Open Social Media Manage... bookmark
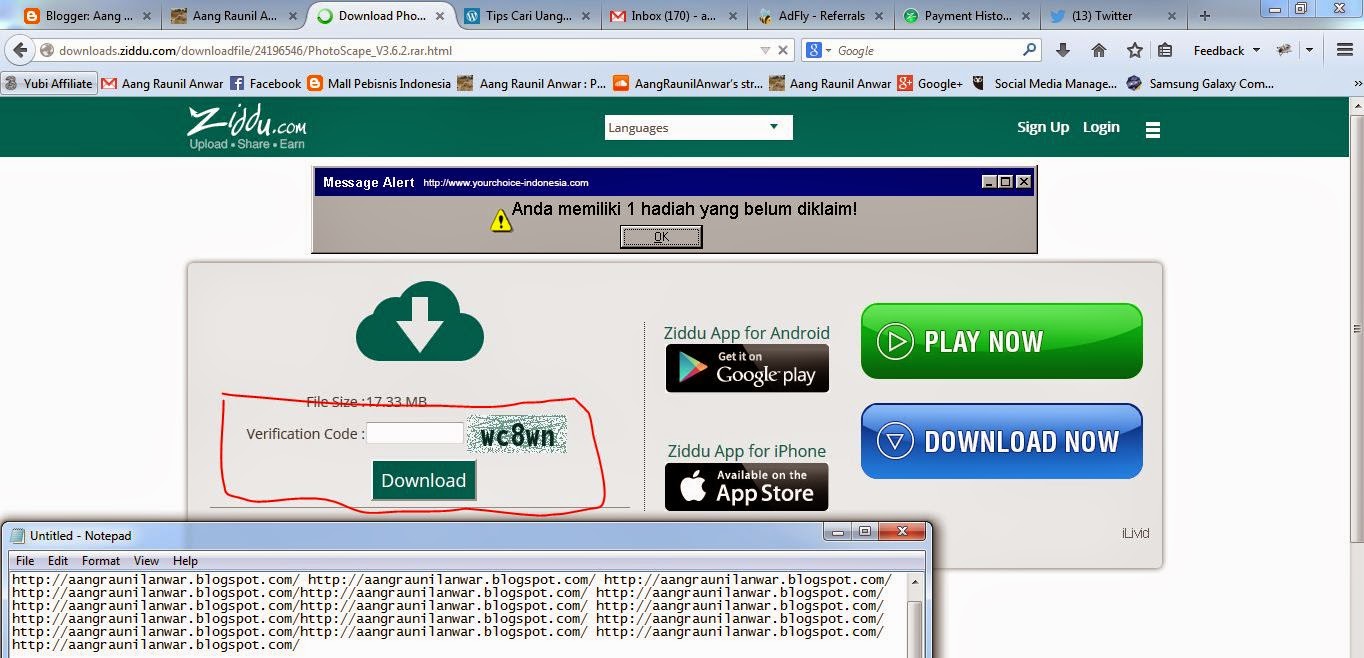The image size is (1364, 658). click(x=1044, y=84)
